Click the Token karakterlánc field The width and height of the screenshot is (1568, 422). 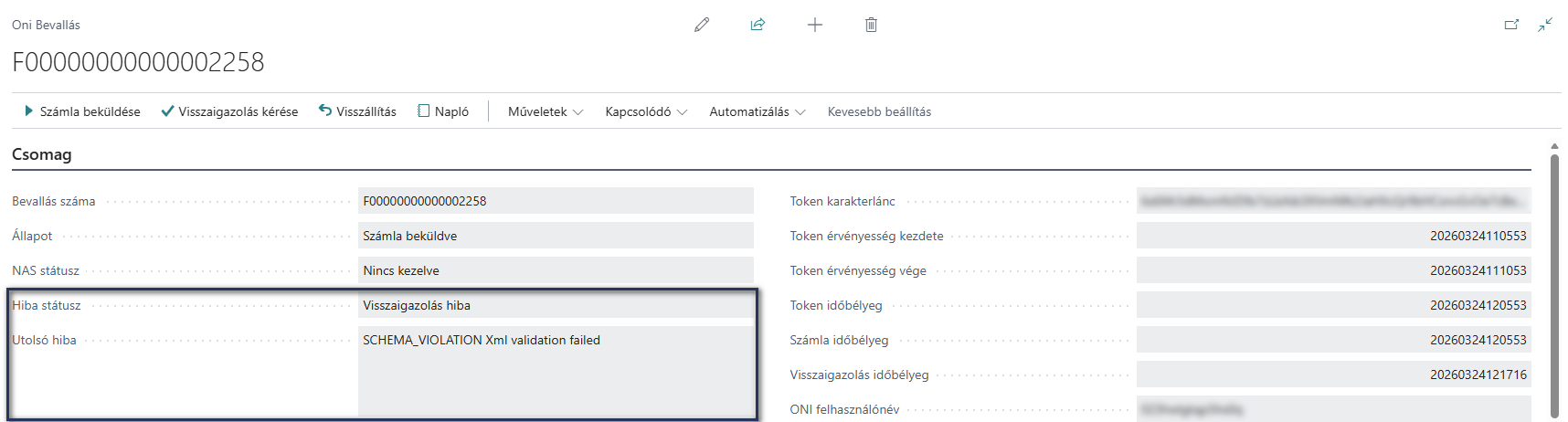pyautogui.click(x=1334, y=201)
